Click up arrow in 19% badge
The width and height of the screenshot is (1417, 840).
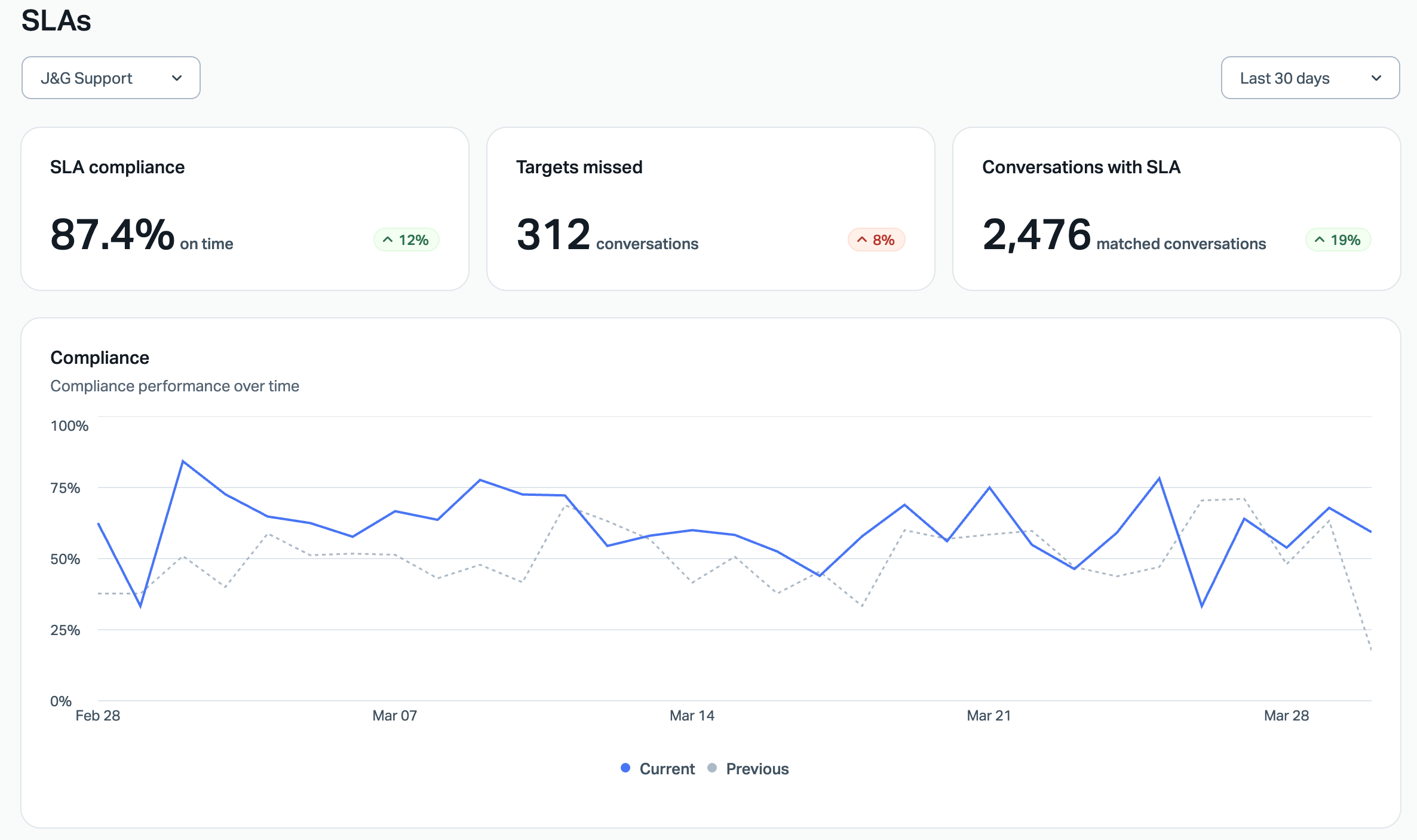click(1320, 240)
